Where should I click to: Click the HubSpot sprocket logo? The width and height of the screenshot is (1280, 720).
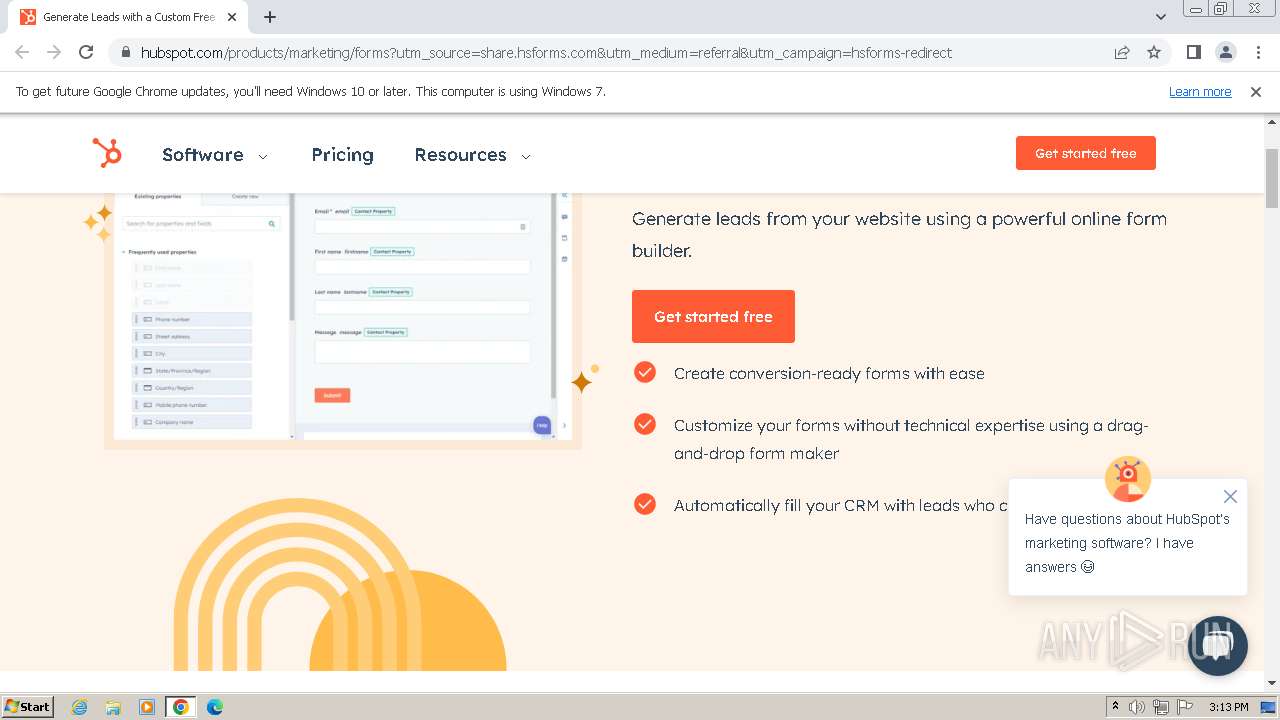(107, 153)
